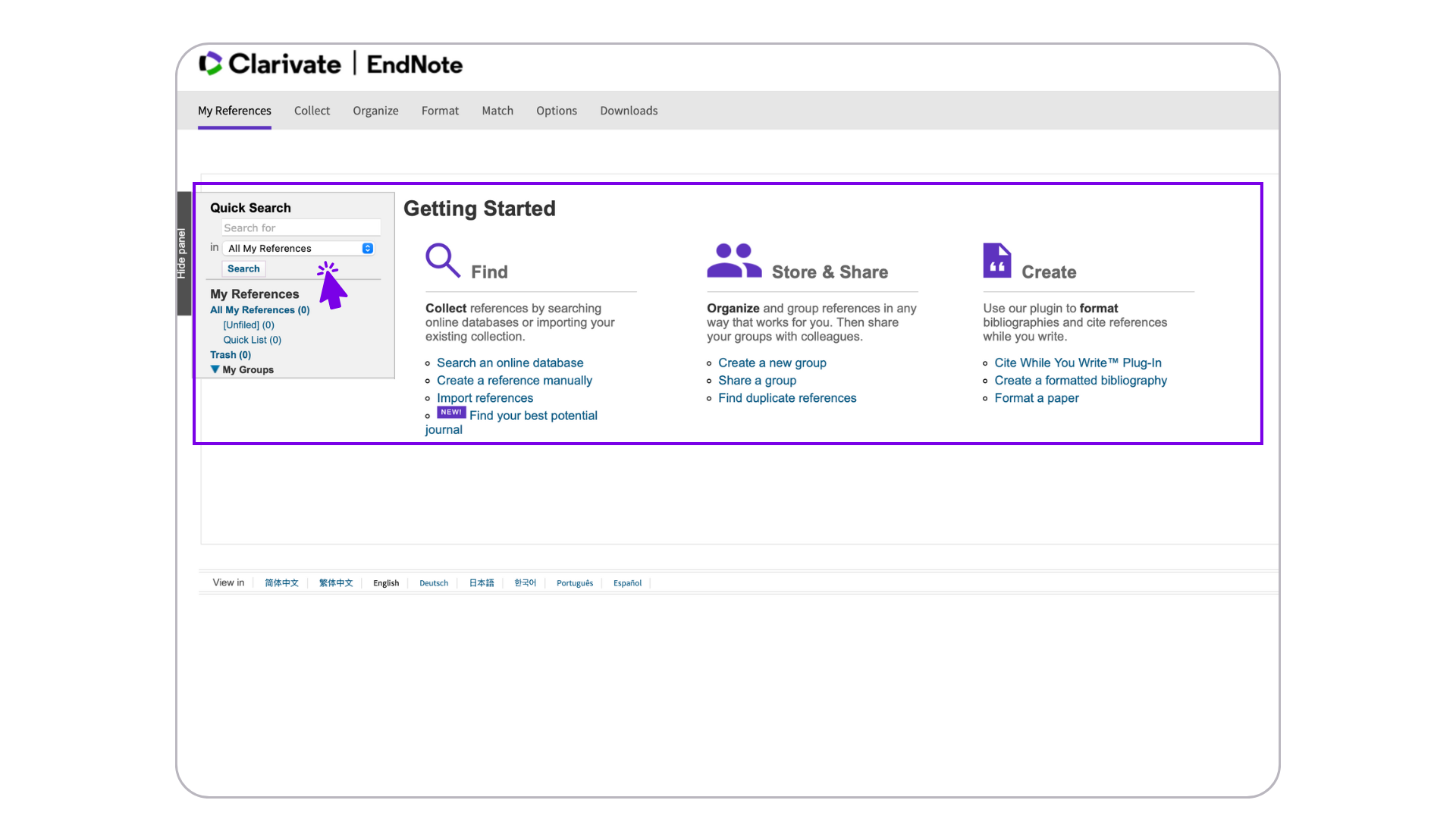This screenshot has width=1456, height=819.
Task: Switch language to Deutsch
Action: tap(434, 583)
